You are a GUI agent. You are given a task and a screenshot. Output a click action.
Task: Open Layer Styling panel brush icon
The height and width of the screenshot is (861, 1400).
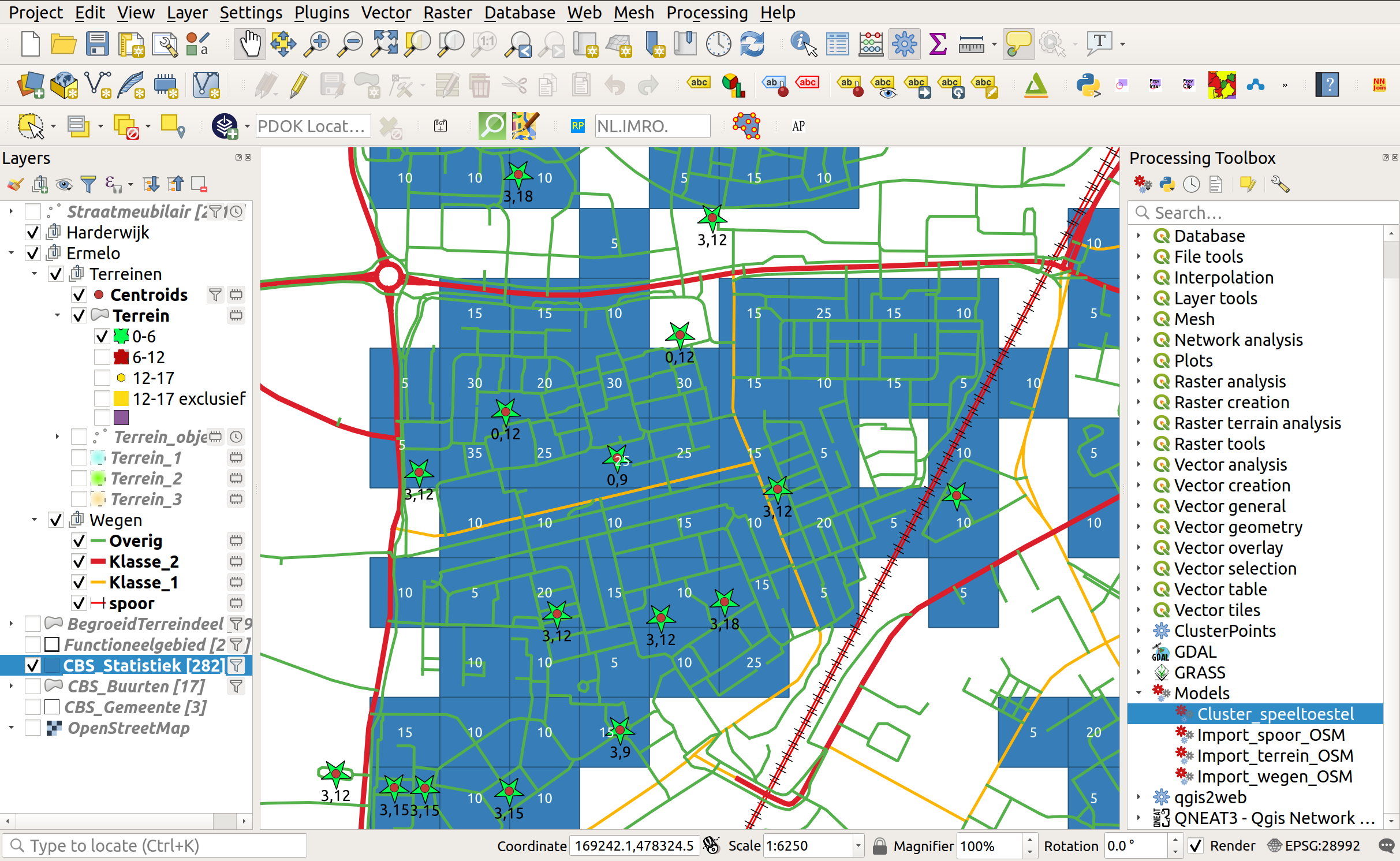coord(15,185)
